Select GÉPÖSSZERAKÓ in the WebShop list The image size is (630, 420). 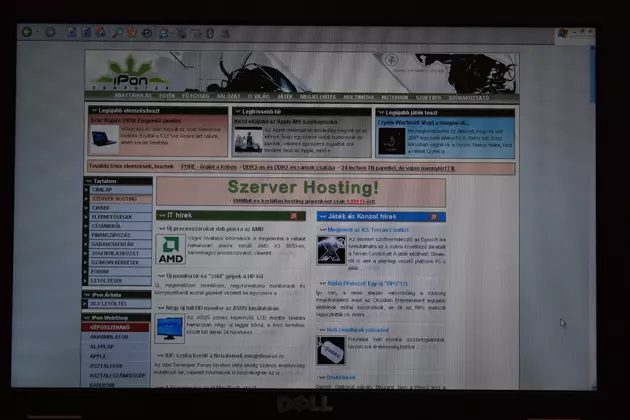pos(115,327)
